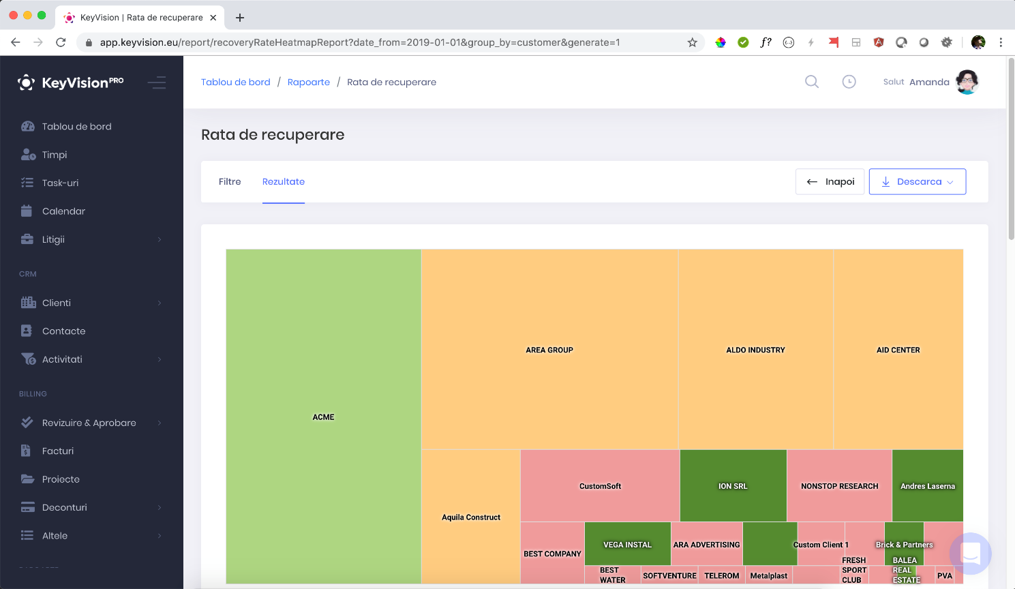
Task: Switch to the Filtre tab
Action: [230, 182]
